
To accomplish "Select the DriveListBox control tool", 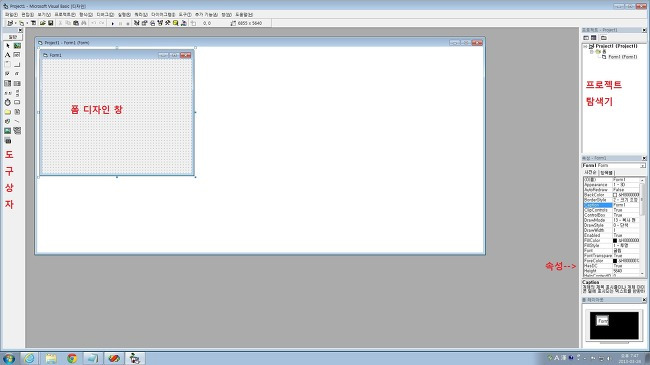I will [17, 102].
